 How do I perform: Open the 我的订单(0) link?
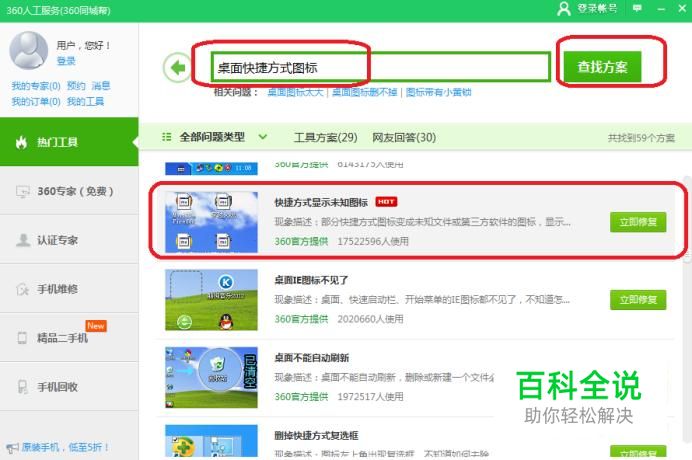click(36, 102)
